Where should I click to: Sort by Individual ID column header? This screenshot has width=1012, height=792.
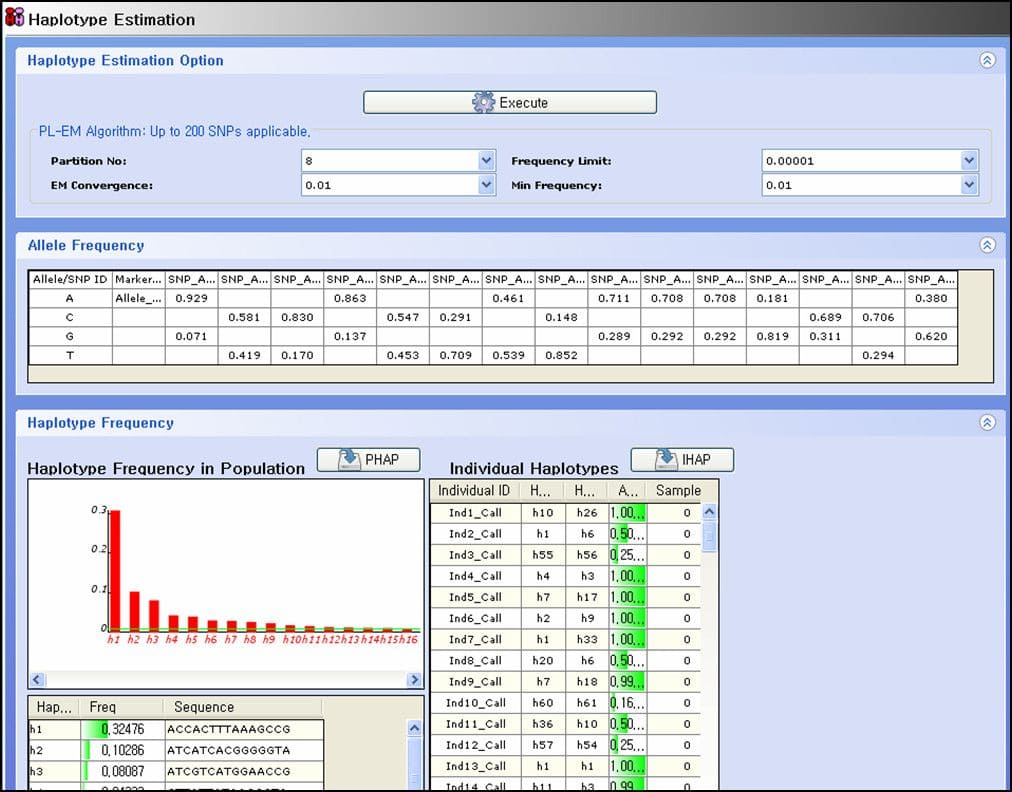click(474, 491)
